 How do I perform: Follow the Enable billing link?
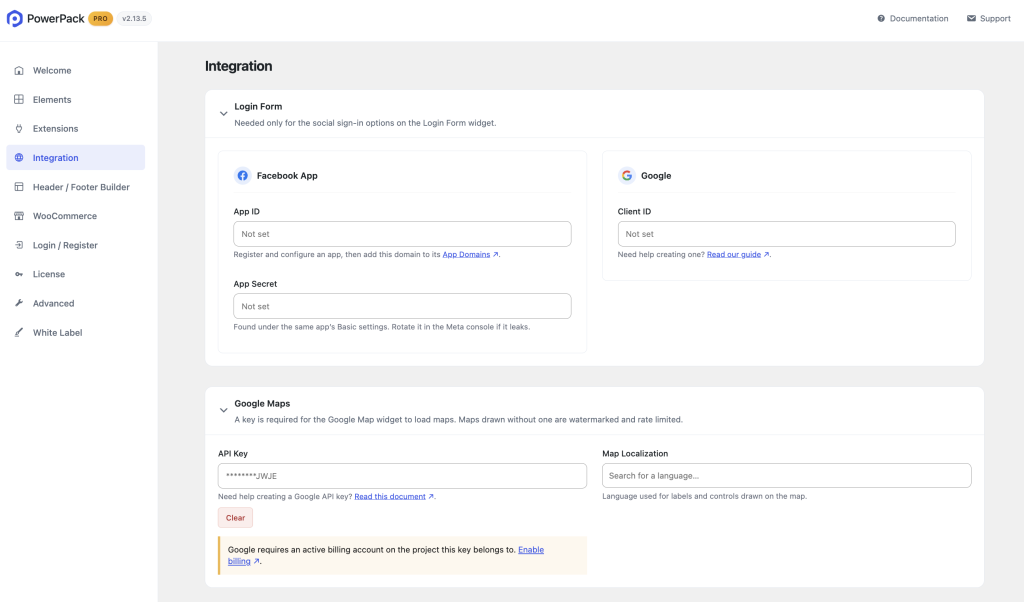coord(530,550)
